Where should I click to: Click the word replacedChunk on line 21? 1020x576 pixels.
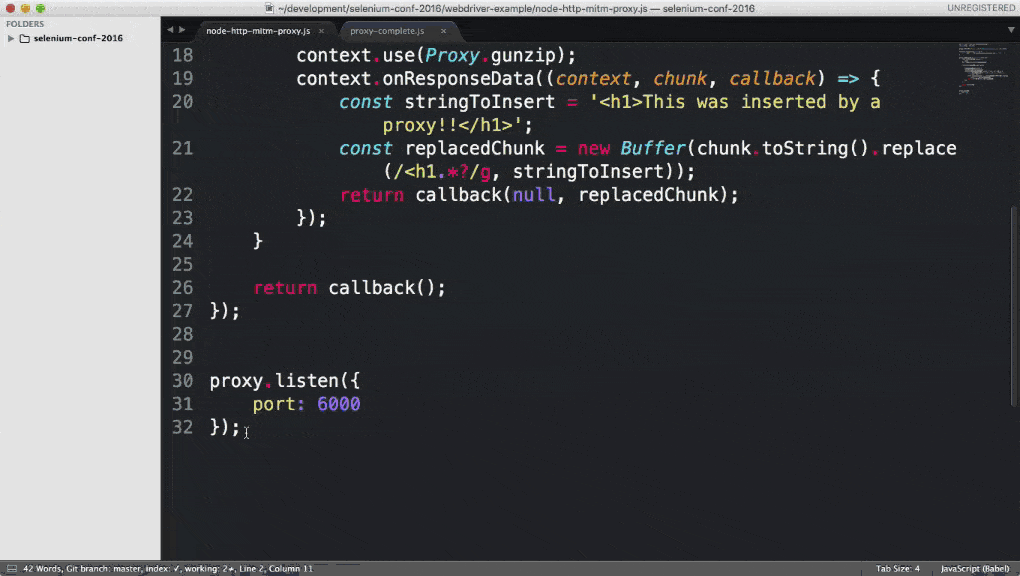474,148
